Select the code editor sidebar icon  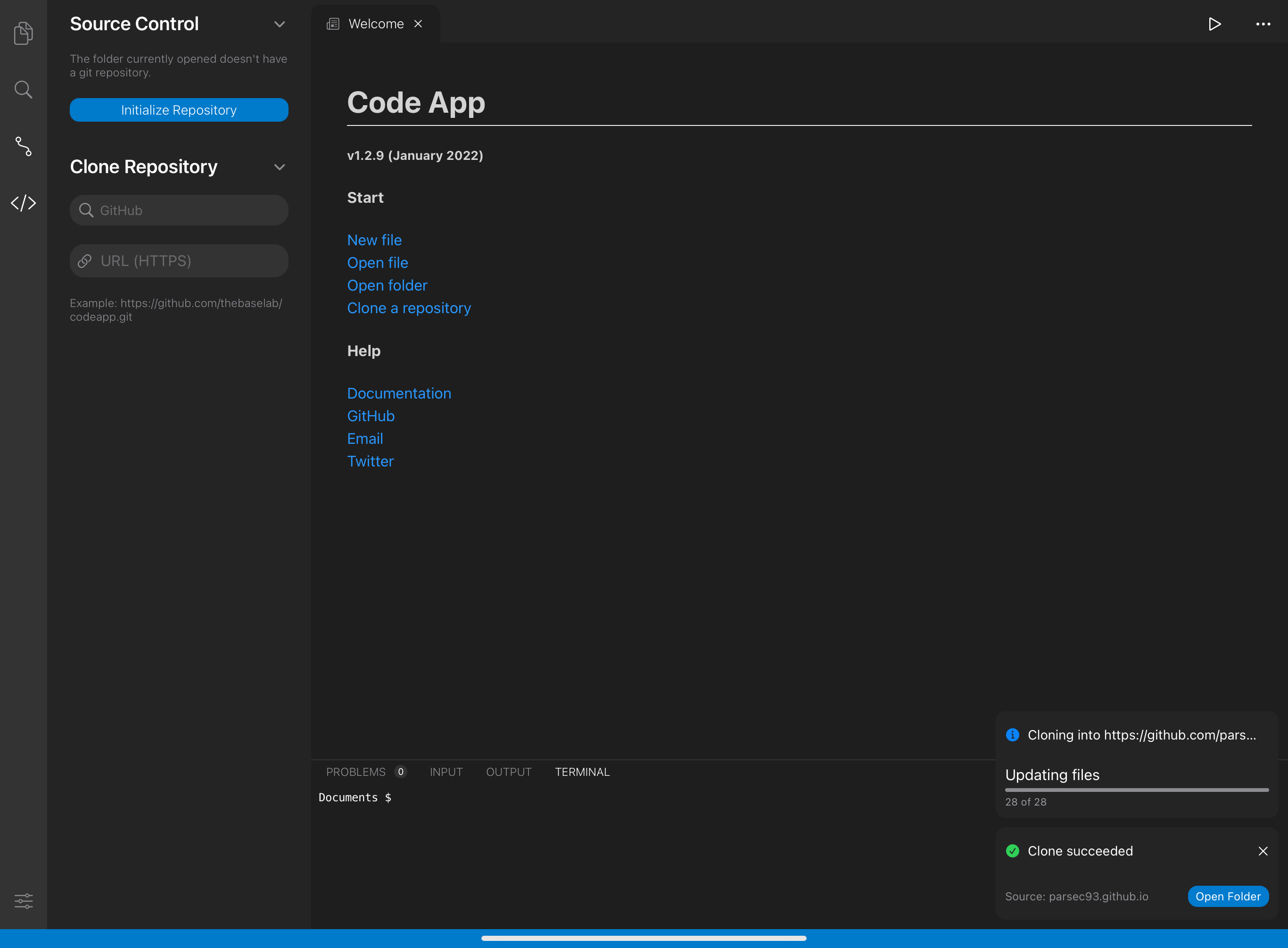click(23, 202)
